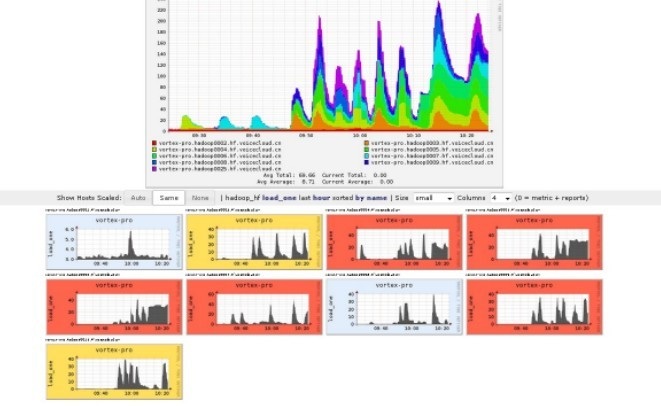Screen dimensions: 661x406
Task: Click the hadoop0007 legend host name
Action: click(x=432, y=156)
